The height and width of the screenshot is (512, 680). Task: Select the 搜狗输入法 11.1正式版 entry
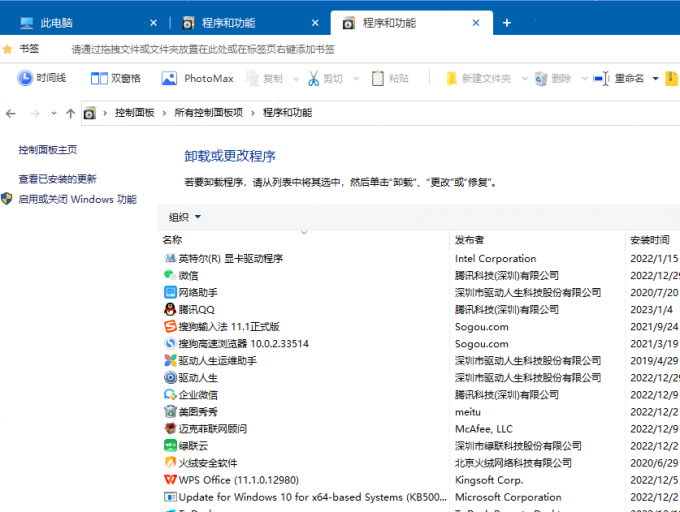228,326
